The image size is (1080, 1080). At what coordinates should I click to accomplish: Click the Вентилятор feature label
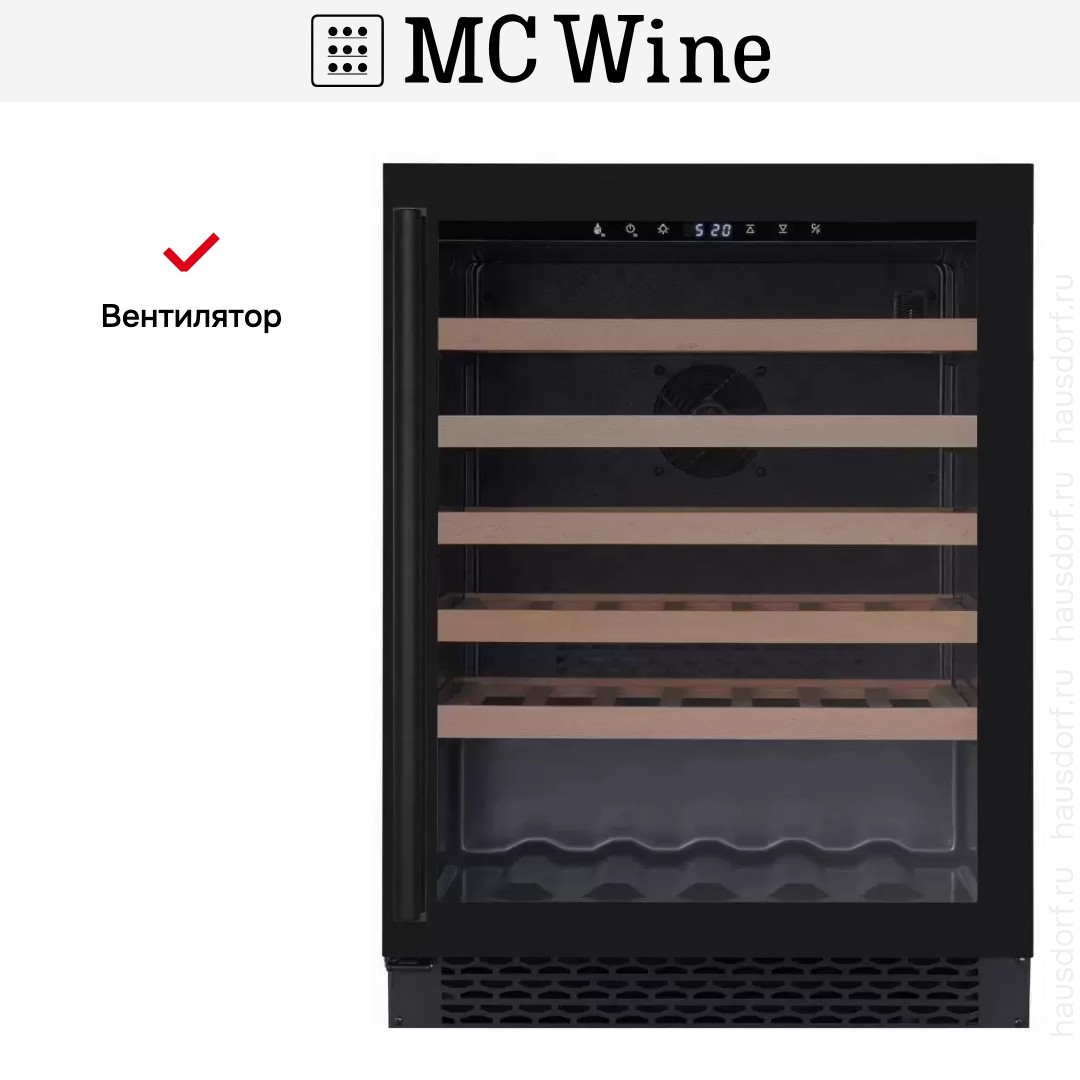click(191, 317)
